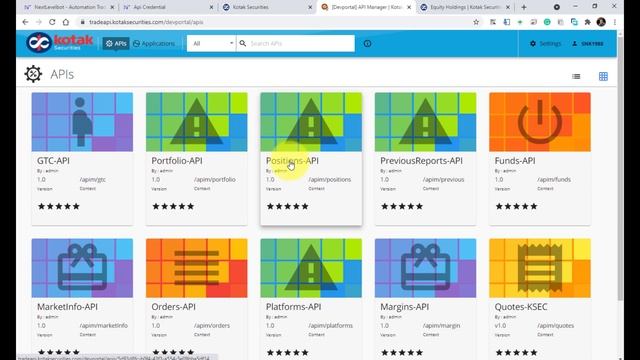Open the Margins-API gift card icon tile
640x360 pixels.
425,268
